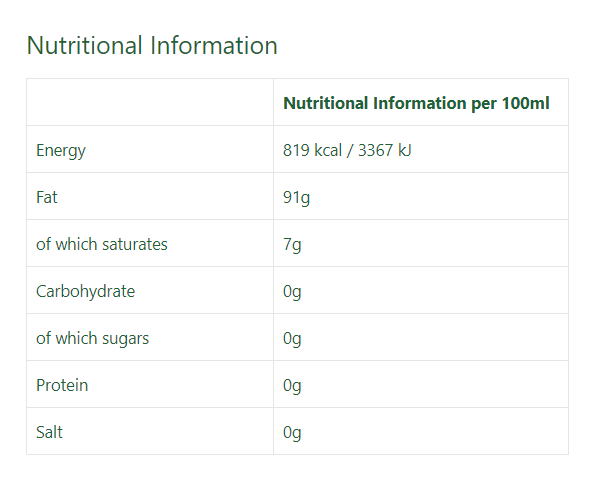
Task: Click the Protein row label
Action: (62, 385)
